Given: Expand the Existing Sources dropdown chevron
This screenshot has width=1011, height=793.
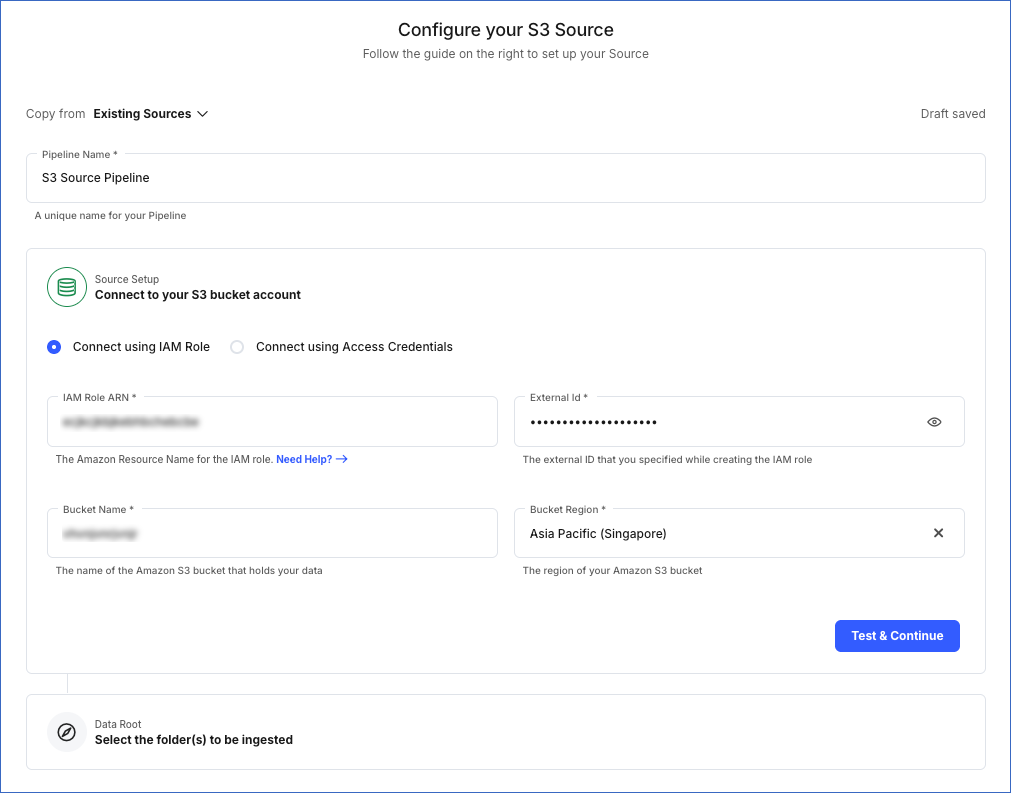Looking at the screenshot, I should [x=203, y=114].
